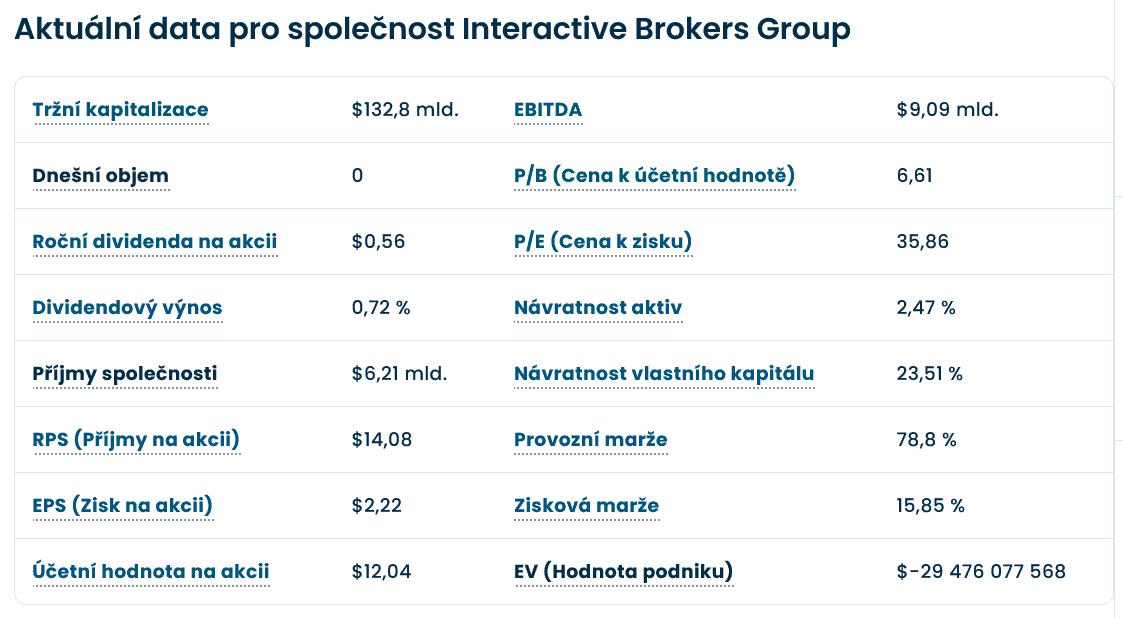Open 'P/E (Cena k zisku)' explanation
This screenshot has height=618, width=1123.
[x=603, y=242]
